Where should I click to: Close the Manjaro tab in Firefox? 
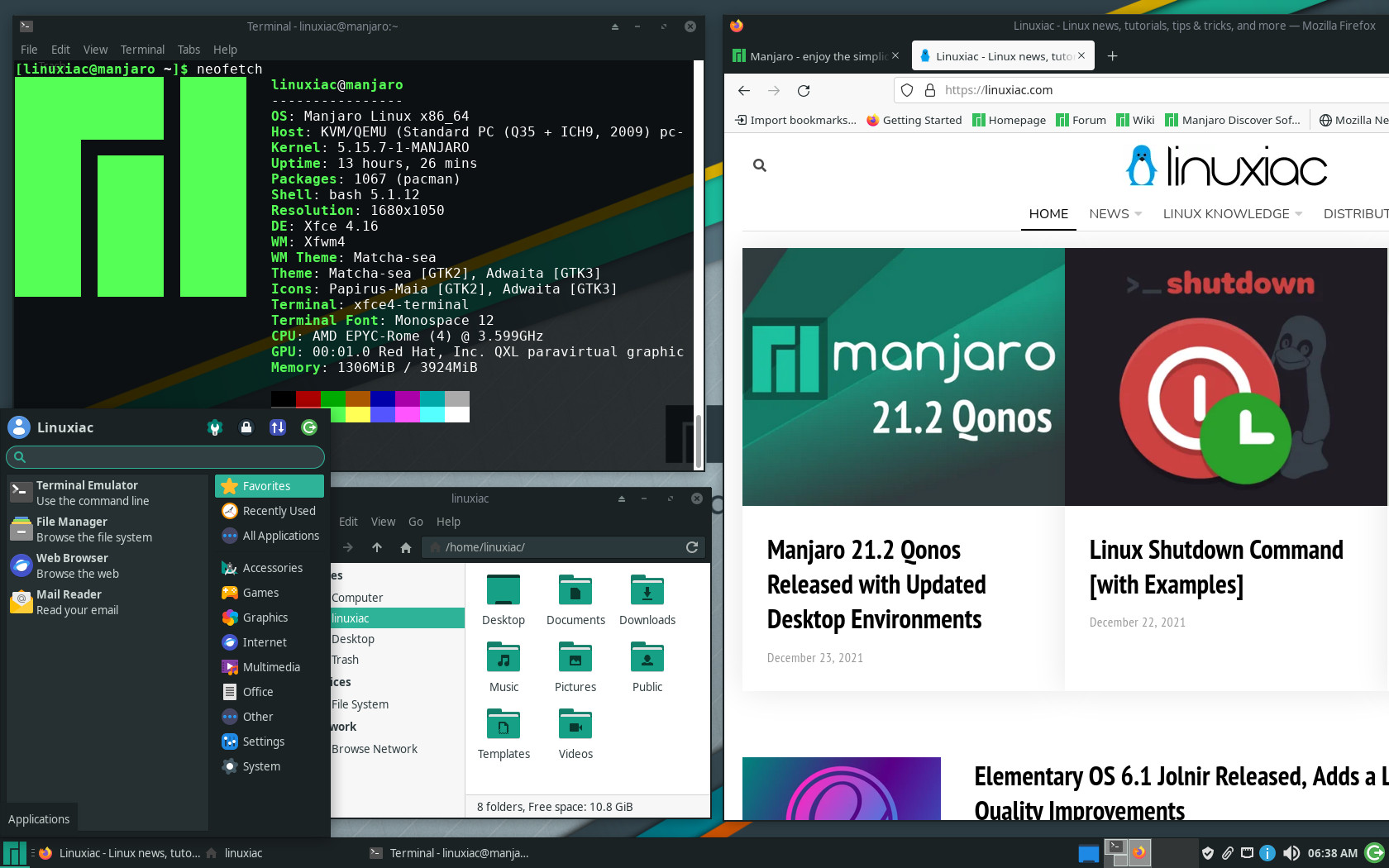click(895, 56)
